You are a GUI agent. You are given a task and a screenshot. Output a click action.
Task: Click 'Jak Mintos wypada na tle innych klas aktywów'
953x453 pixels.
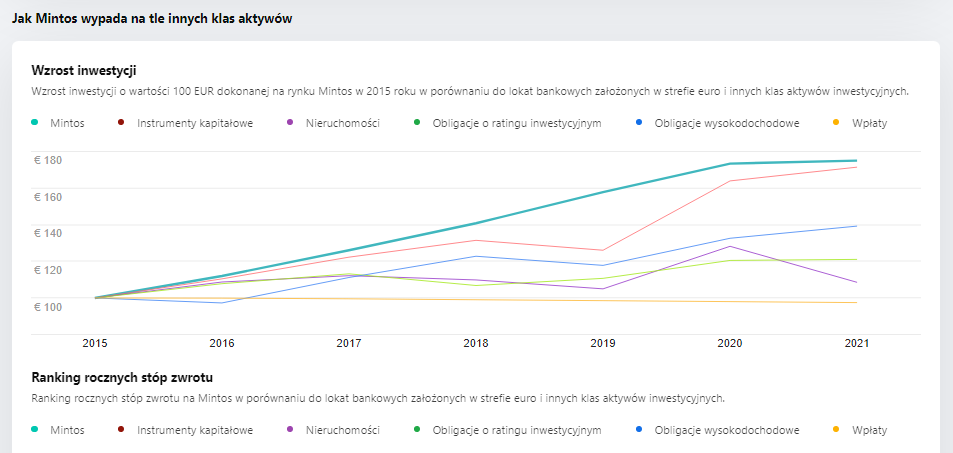(152, 19)
